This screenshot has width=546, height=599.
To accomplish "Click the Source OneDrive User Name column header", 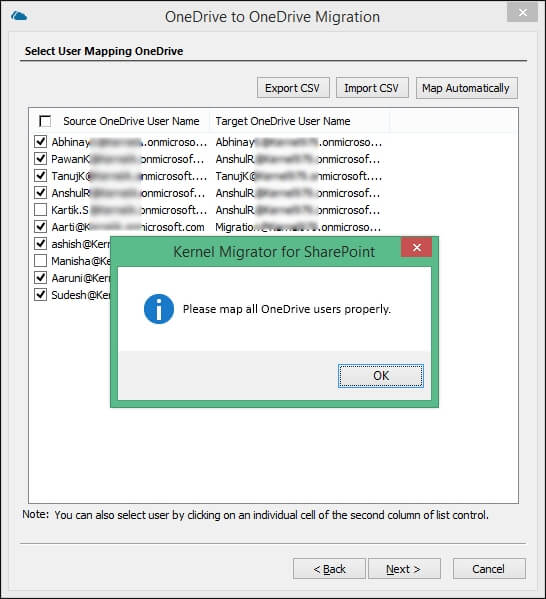I will (131, 121).
